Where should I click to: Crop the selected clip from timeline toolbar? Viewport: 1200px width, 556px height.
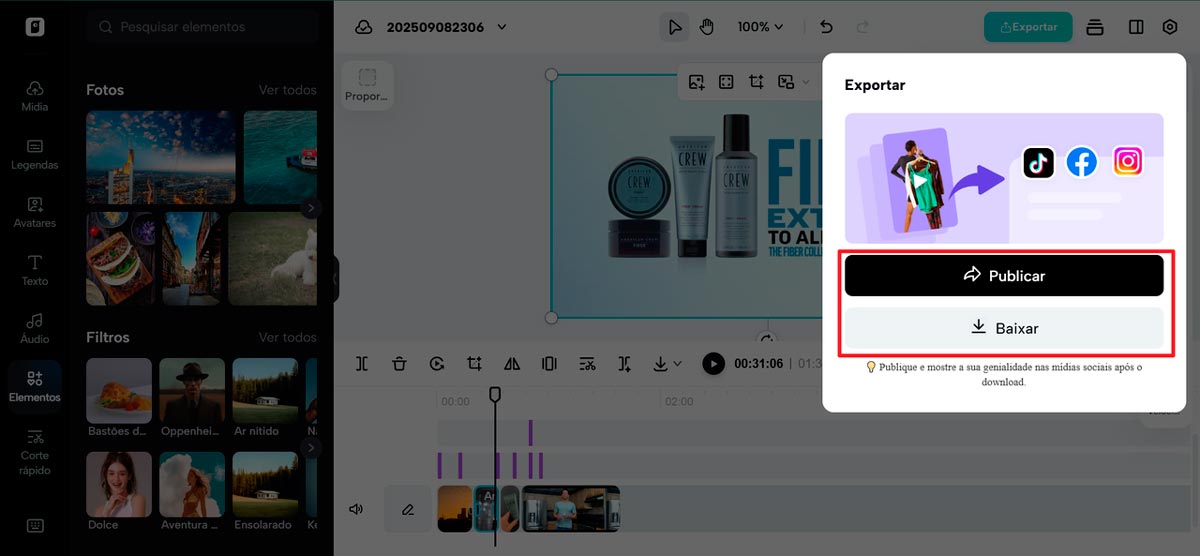(475, 364)
